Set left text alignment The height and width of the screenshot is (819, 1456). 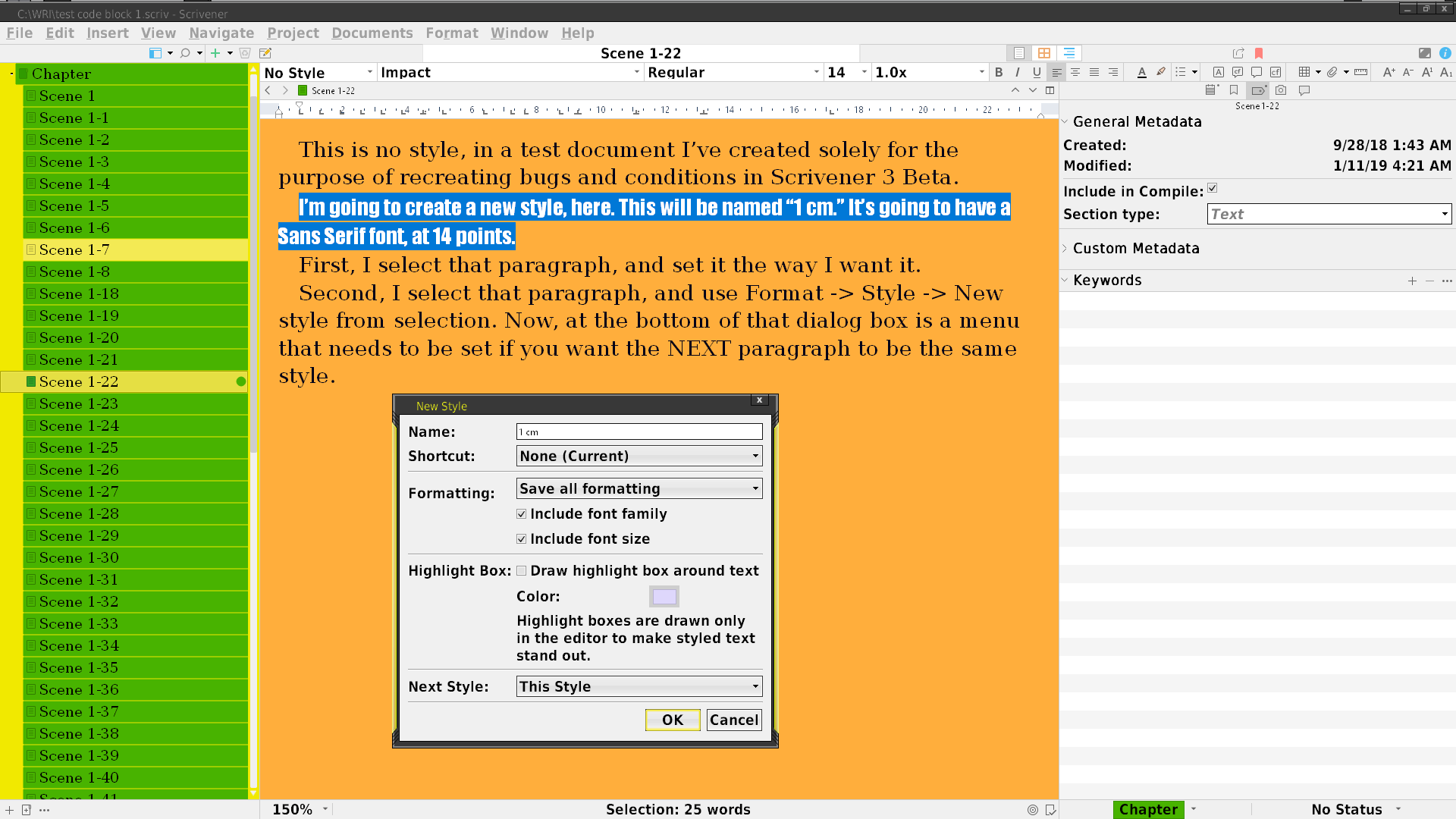click(x=1056, y=72)
